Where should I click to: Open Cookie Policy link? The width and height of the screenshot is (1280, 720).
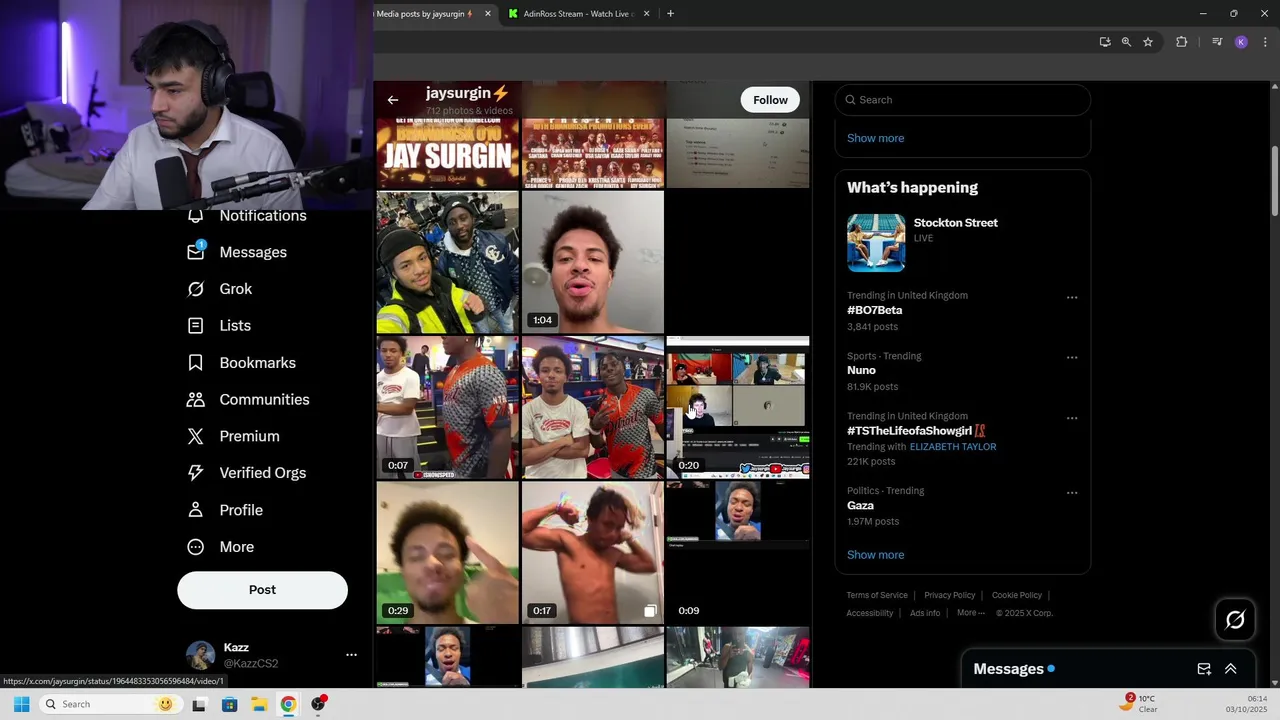[1016, 595]
